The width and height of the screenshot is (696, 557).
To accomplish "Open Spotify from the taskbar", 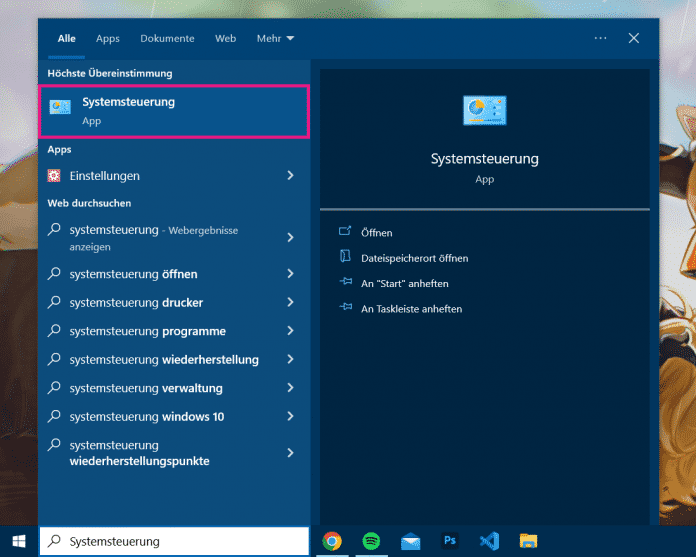I will (371, 541).
